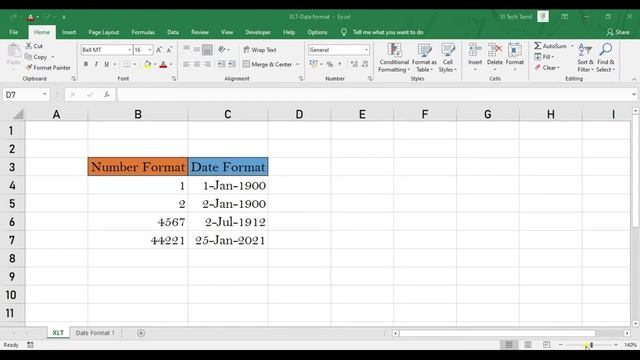The height and width of the screenshot is (360, 640).
Task: Toggle Bold formatting
Action: point(86,64)
